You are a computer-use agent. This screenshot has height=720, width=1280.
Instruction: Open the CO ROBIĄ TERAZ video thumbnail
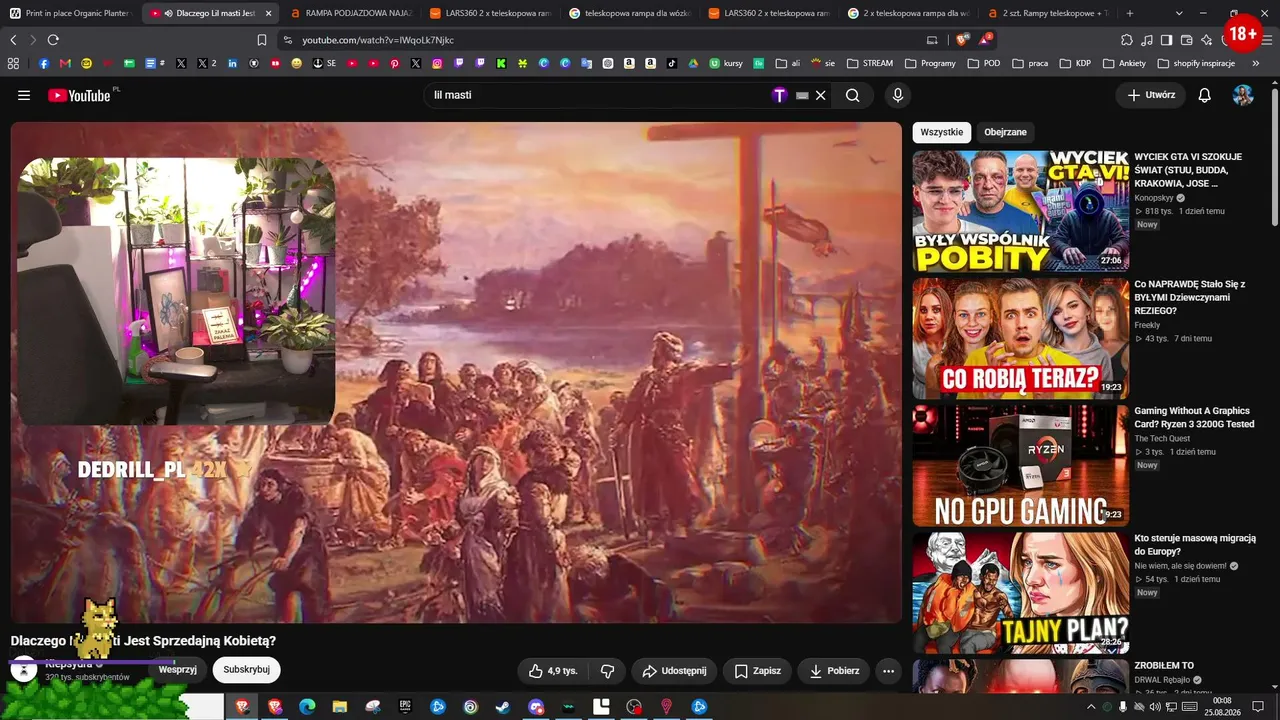point(1020,338)
